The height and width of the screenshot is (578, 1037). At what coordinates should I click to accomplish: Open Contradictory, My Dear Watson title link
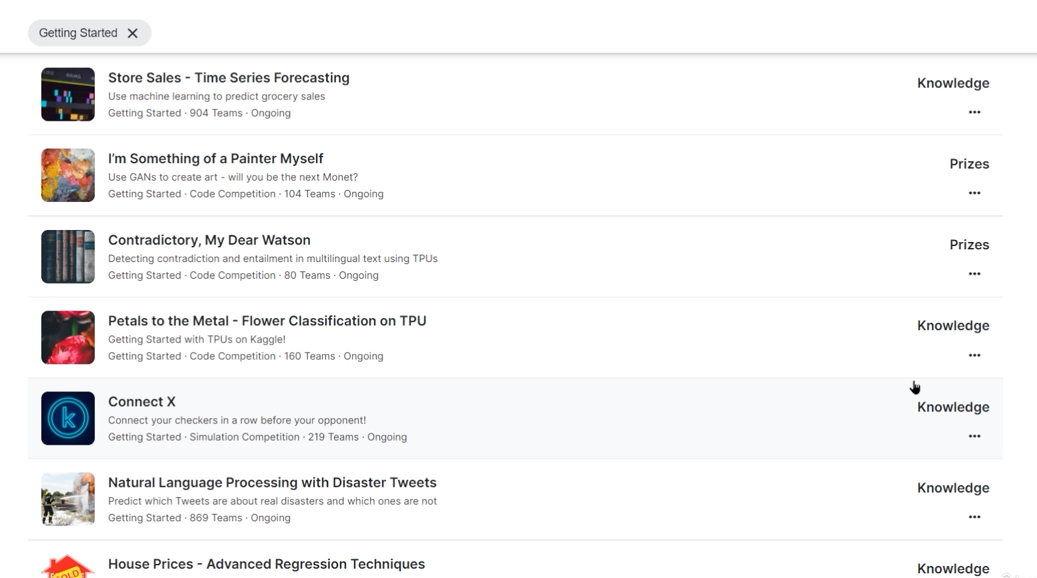pos(209,240)
